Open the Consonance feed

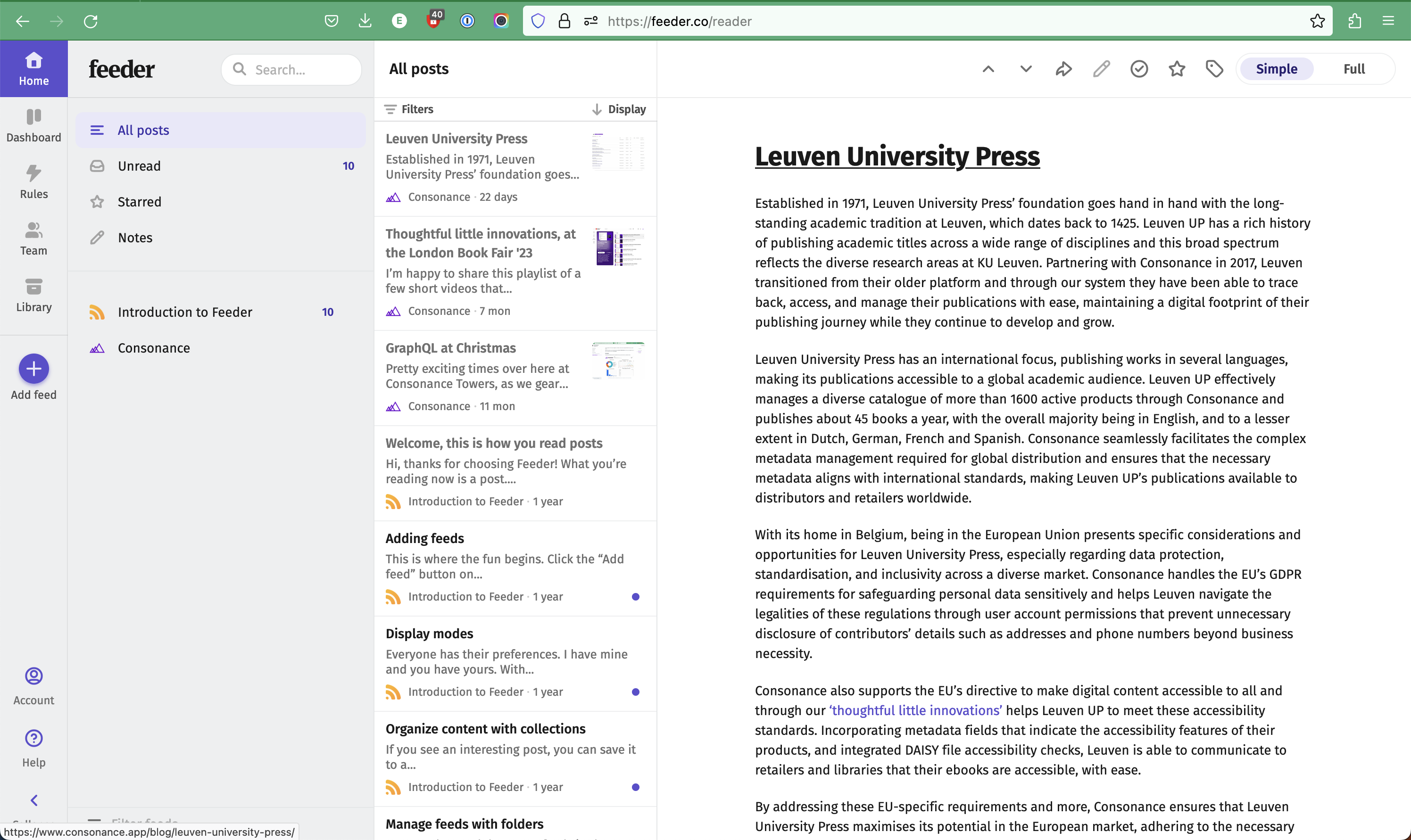(220, 348)
